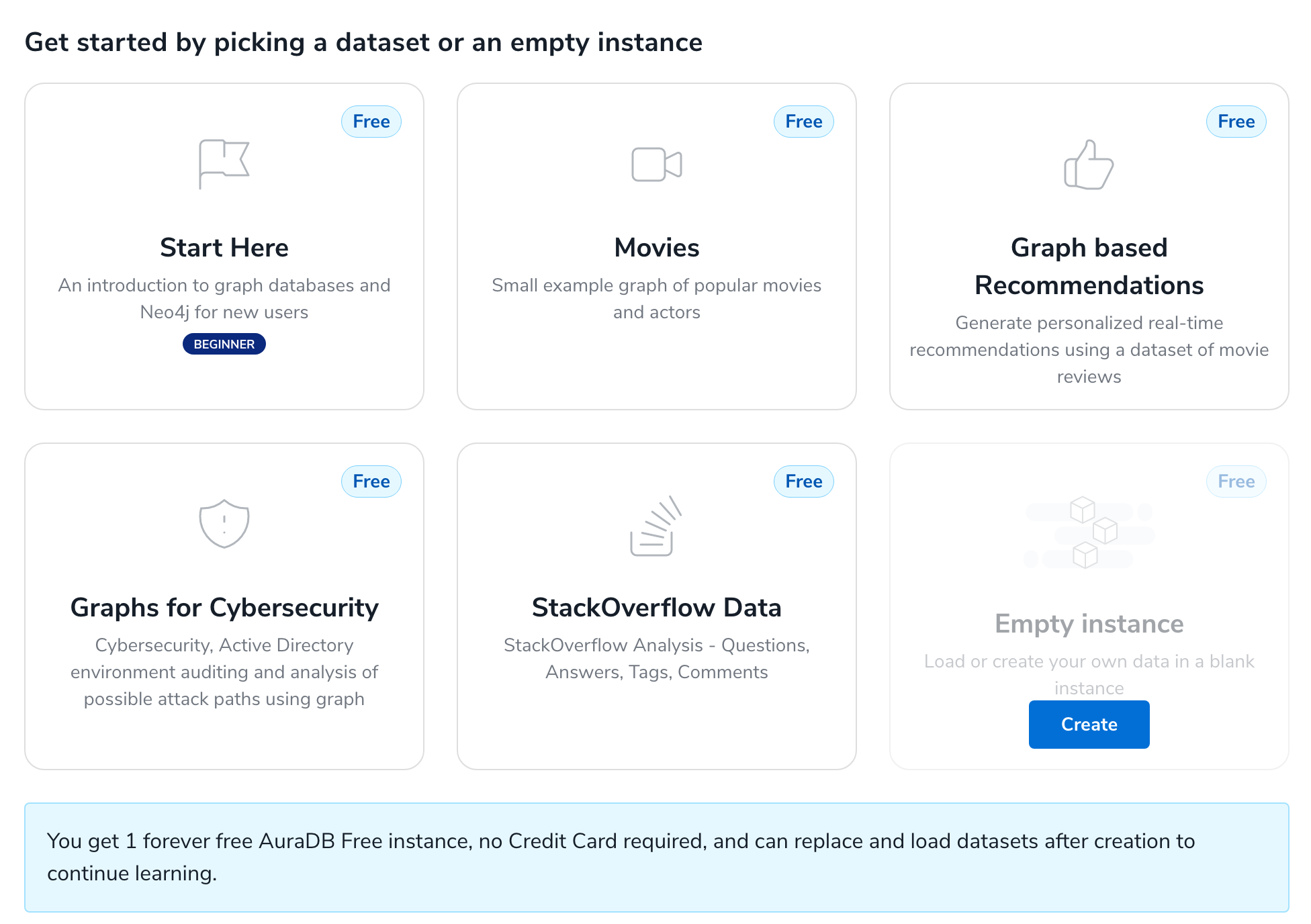Pick the Graph based Recommendations title
This screenshot has height=924, width=1311.
[1089, 267]
